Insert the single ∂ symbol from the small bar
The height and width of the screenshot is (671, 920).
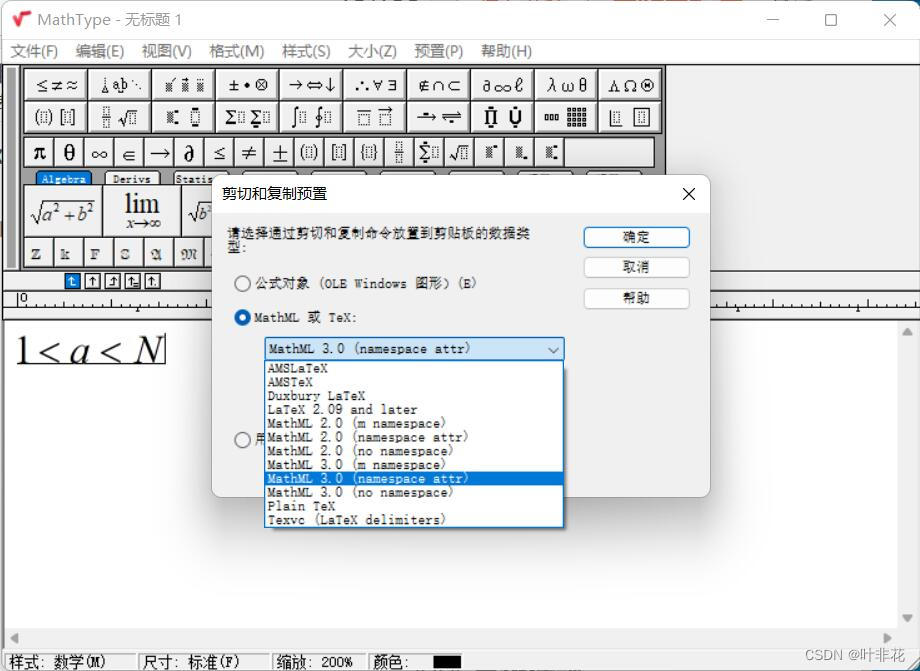(189, 153)
